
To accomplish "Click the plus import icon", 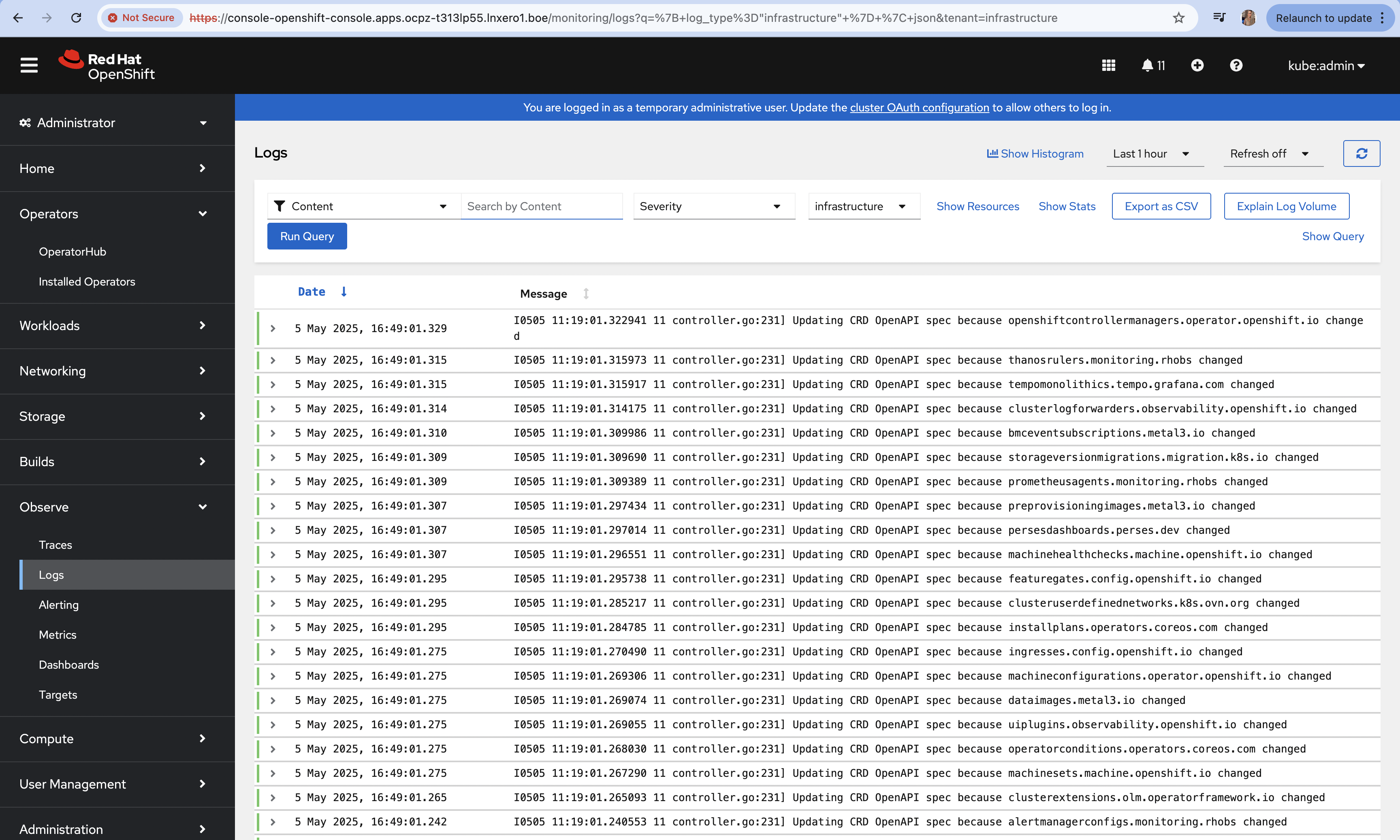I will [x=1197, y=66].
